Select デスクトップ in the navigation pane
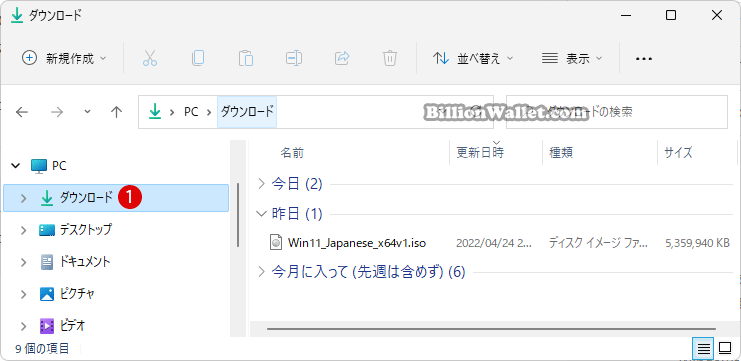741x361 pixels. click(86, 230)
